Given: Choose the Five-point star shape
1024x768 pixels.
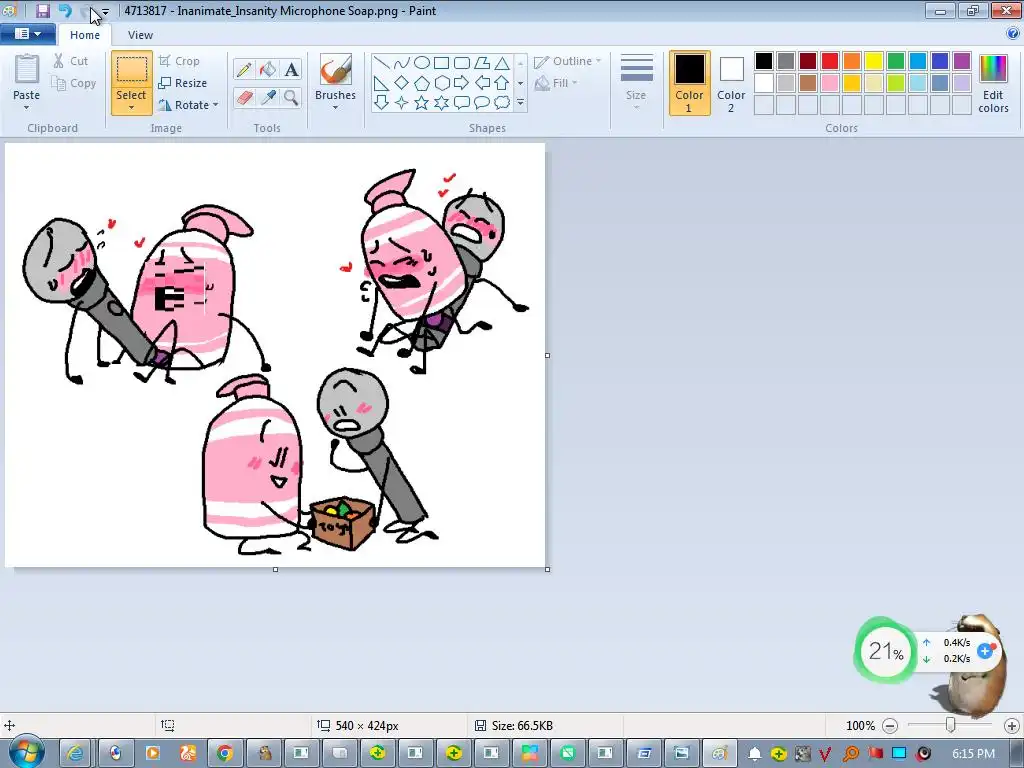Looking at the screenshot, I should [422, 103].
